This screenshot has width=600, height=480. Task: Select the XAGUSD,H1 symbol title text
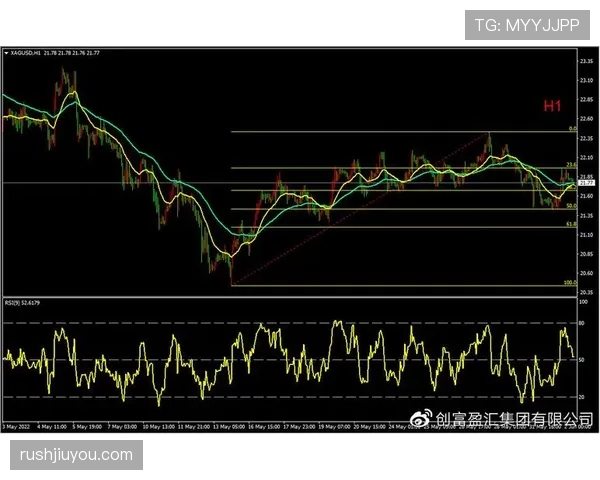click(x=26, y=53)
